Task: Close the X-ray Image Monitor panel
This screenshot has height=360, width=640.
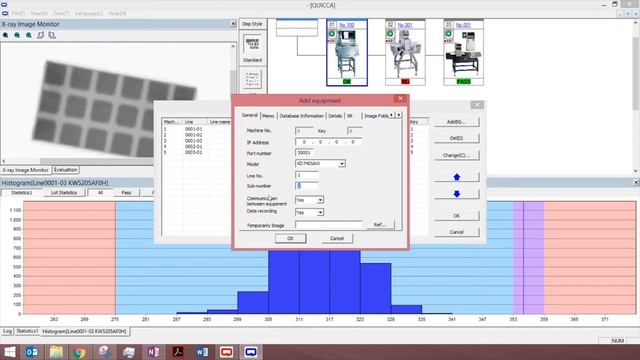Action: [233, 24]
